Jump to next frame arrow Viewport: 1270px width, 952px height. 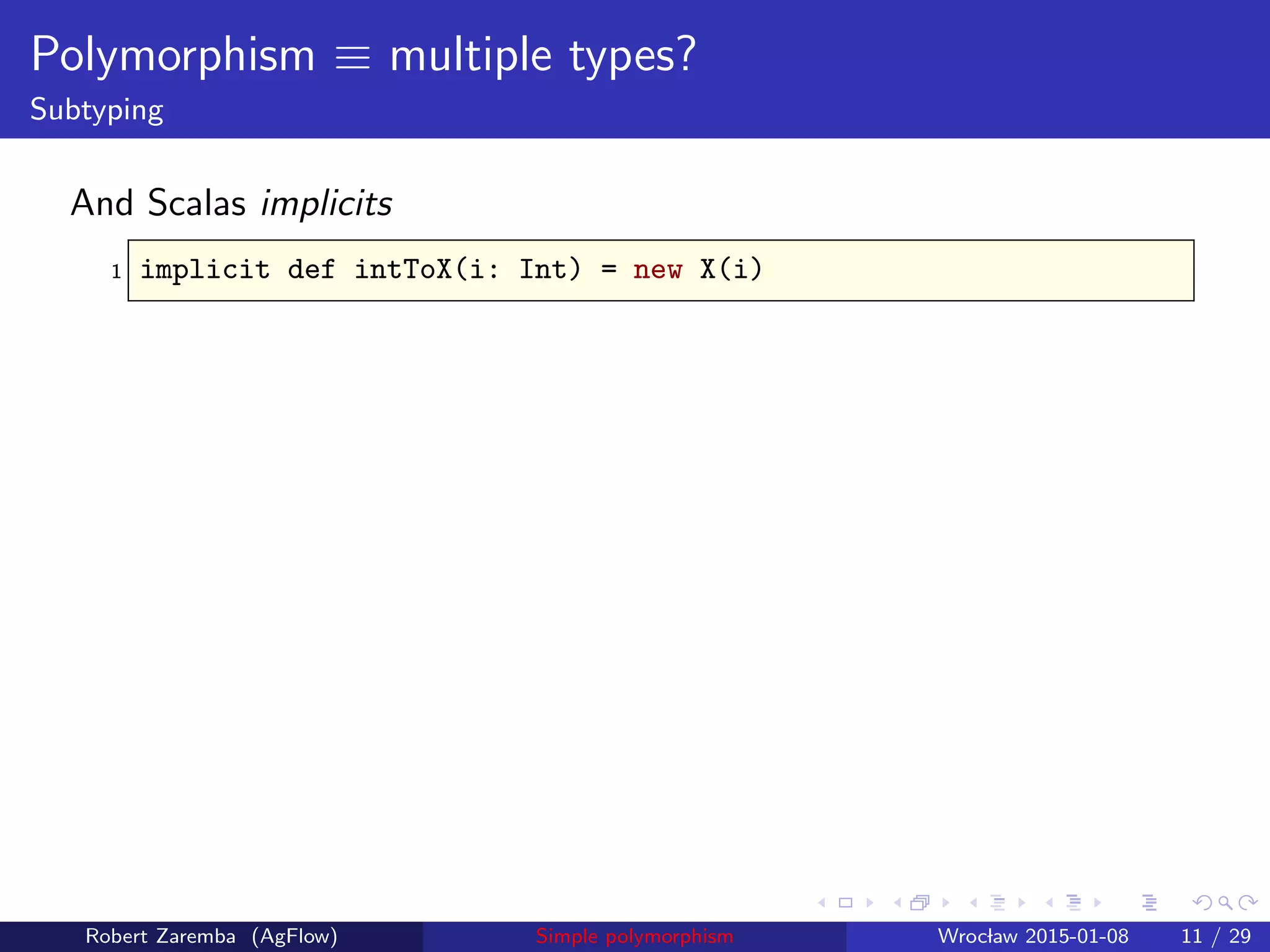pos(946,903)
